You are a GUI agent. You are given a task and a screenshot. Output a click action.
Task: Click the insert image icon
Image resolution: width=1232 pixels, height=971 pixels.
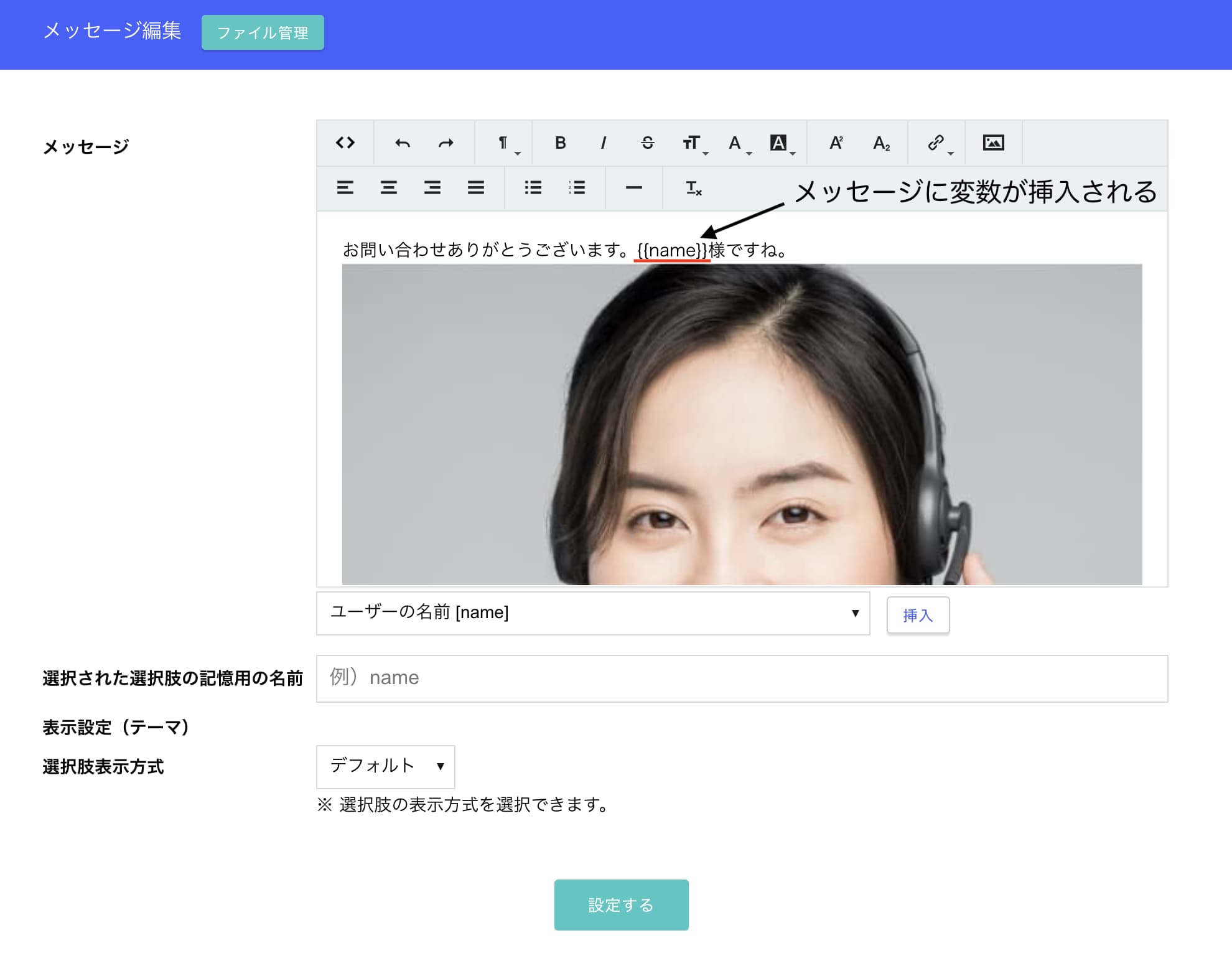click(x=994, y=143)
